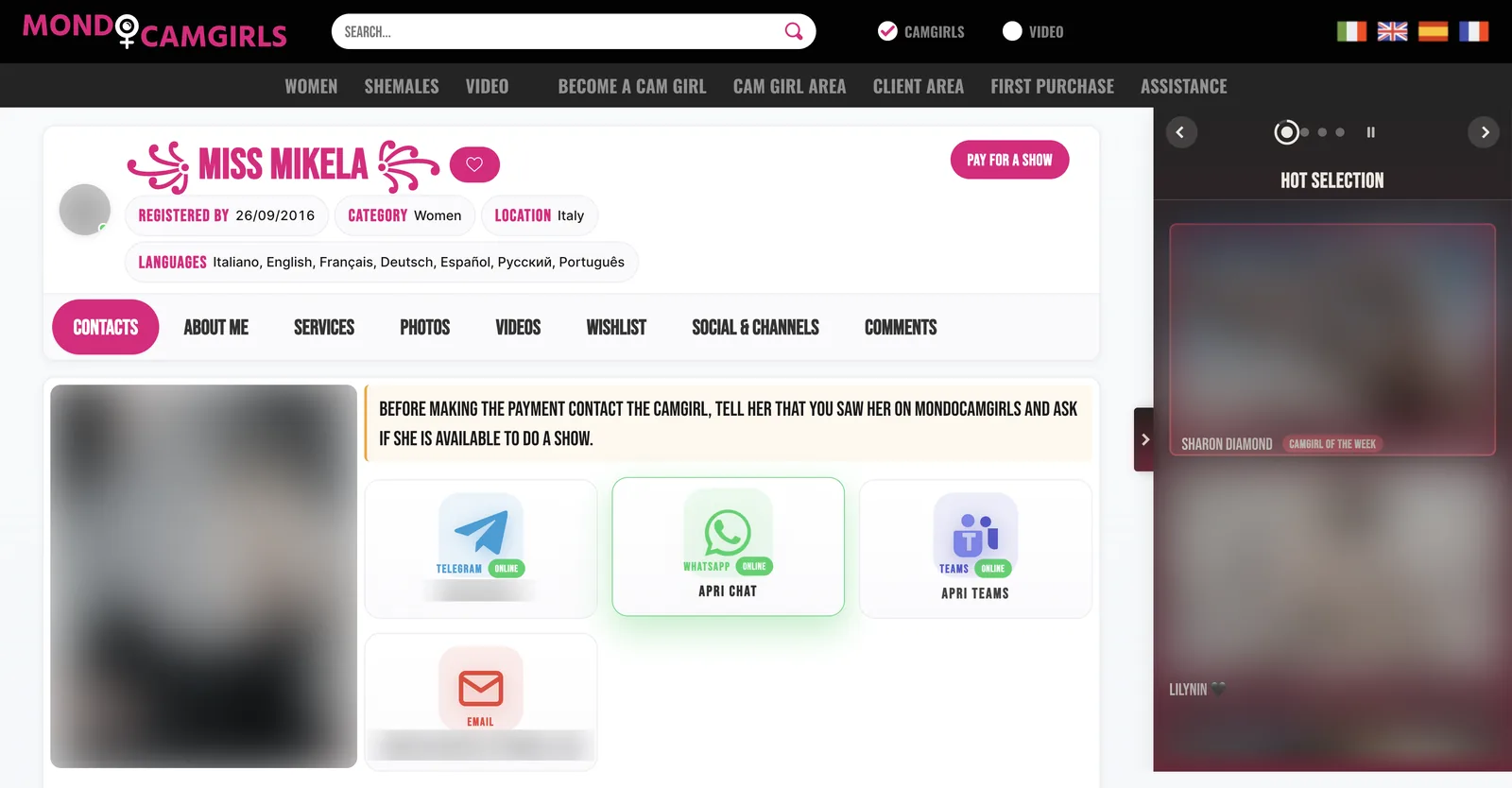This screenshot has width=1512, height=788.
Task: Collapse the Hot Selection sidebar arrow
Action: [x=1144, y=439]
